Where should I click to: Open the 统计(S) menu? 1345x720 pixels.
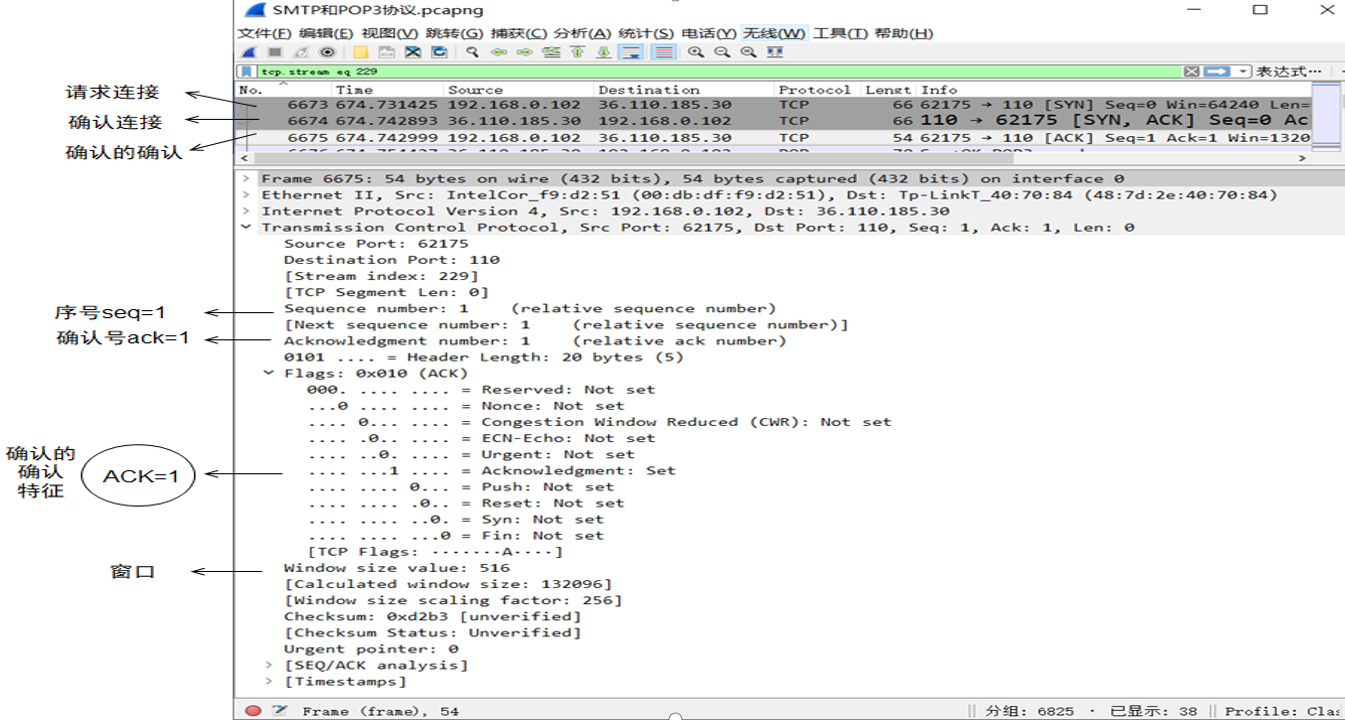coord(646,33)
